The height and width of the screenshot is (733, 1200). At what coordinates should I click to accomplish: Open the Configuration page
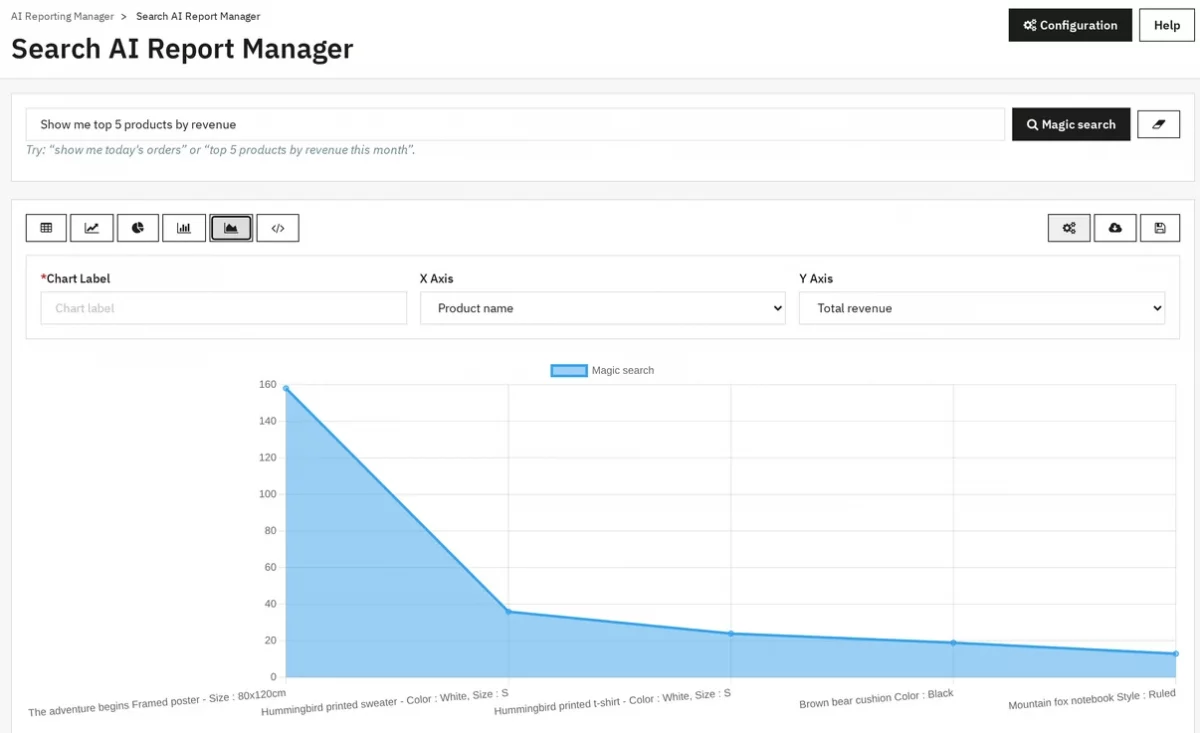click(1070, 25)
